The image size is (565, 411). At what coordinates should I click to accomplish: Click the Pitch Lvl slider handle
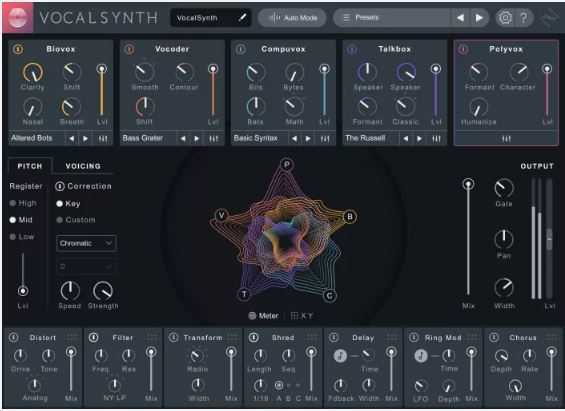click(23, 291)
